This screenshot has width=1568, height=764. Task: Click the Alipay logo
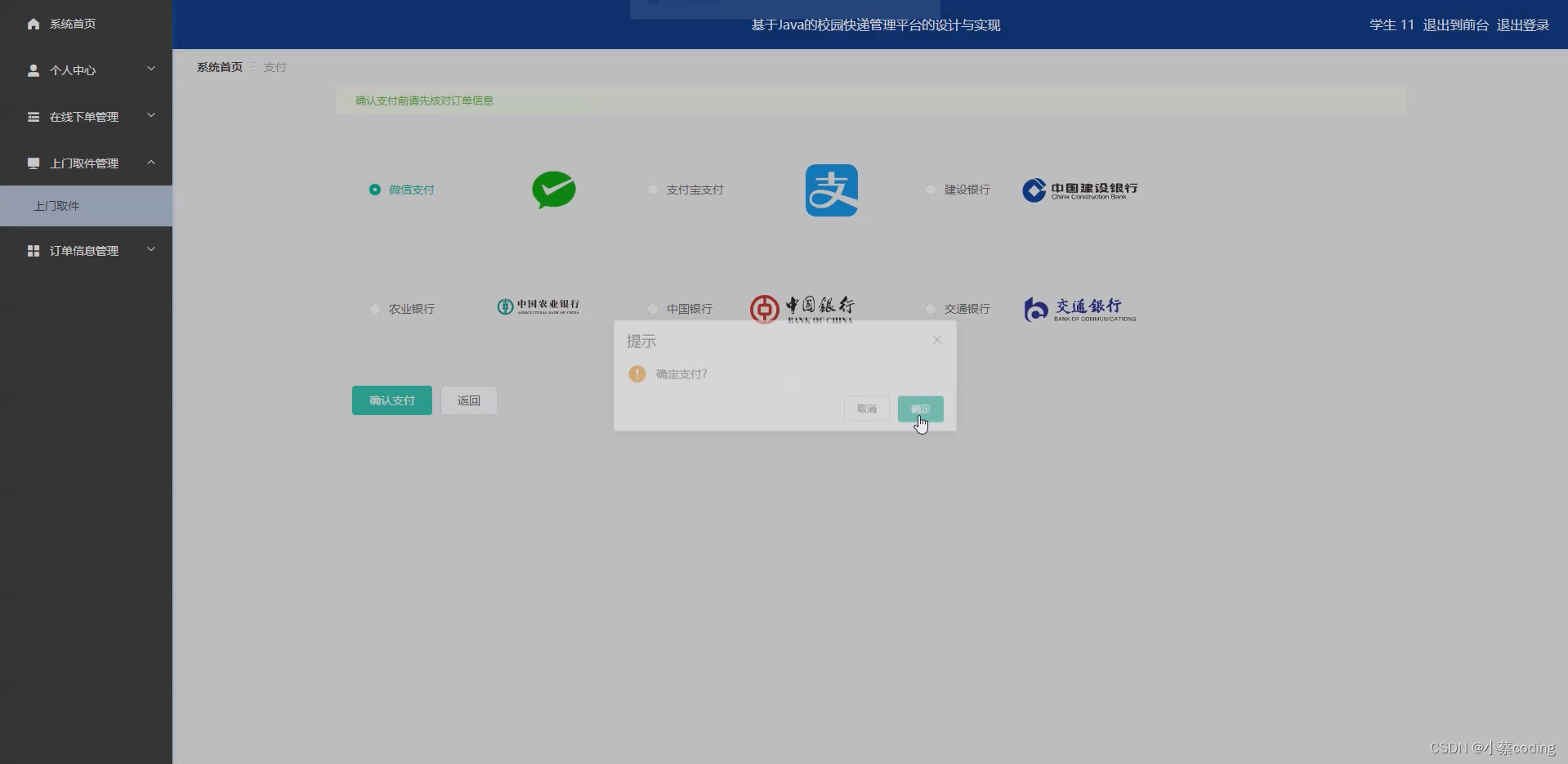tap(832, 190)
